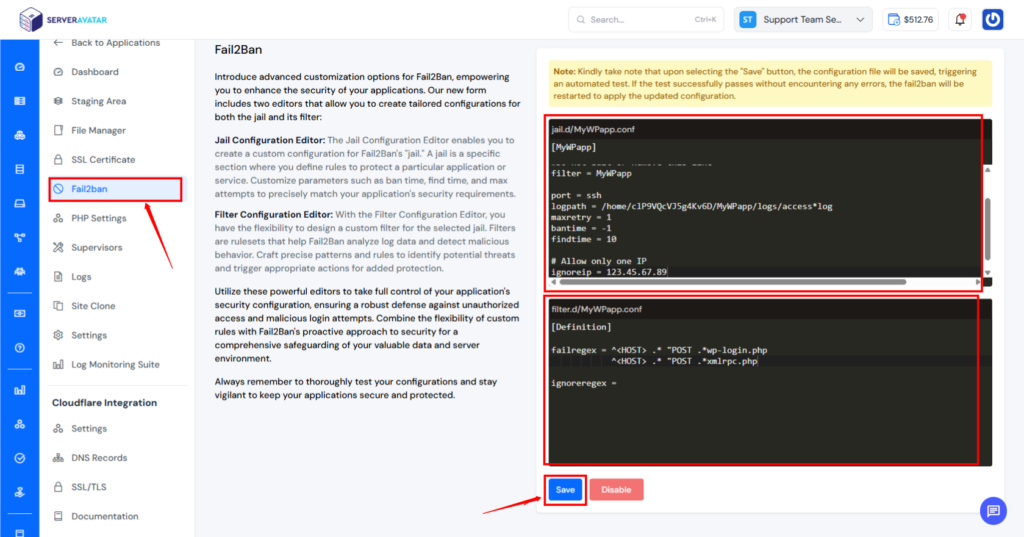The image size is (1024, 537).
Task: Open the live chat bubble
Action: pyautogui.click(x=993, y=511)
